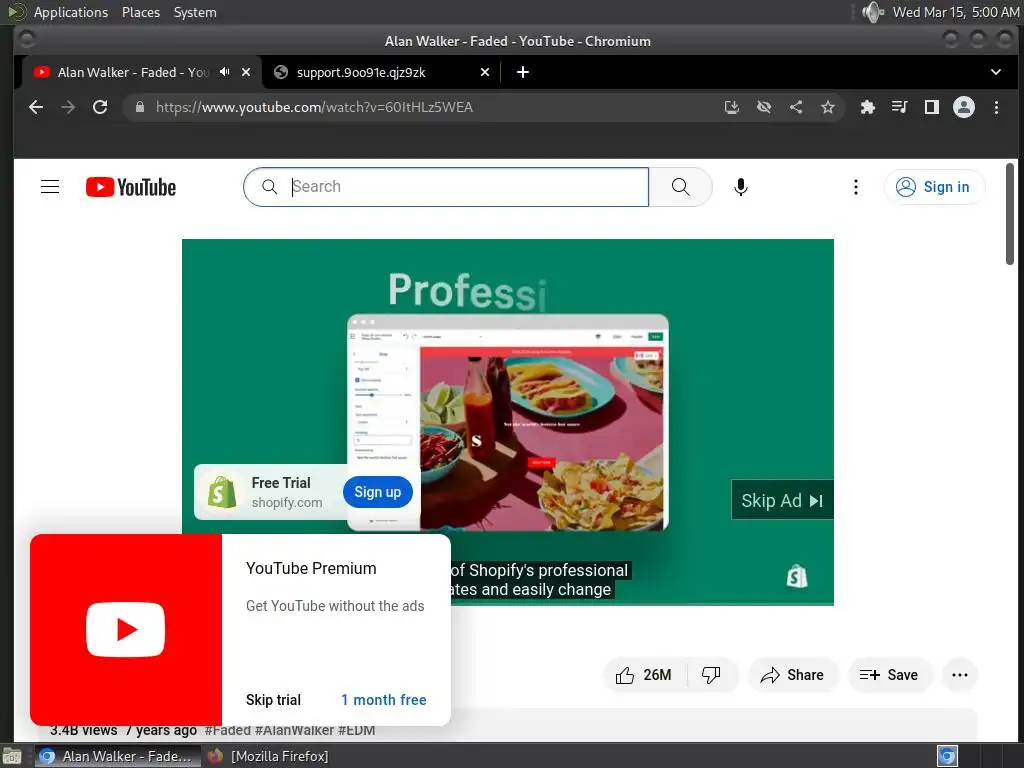Open Chromium three-dot main menu
1024x768 pixels.
pos(996,107)
